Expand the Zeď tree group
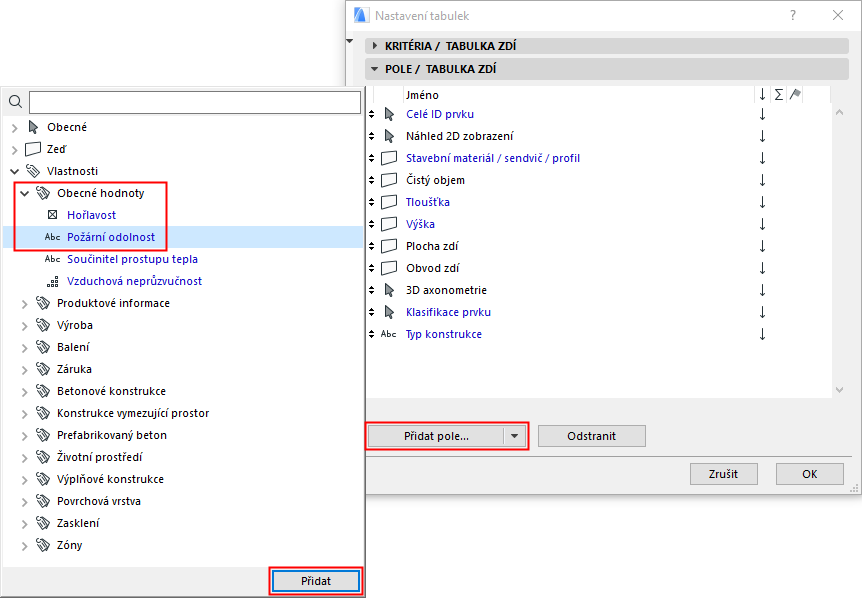Image resolution: width=862 pixels, height=598 pixels. pyautogui.click(x=15, y=150)
